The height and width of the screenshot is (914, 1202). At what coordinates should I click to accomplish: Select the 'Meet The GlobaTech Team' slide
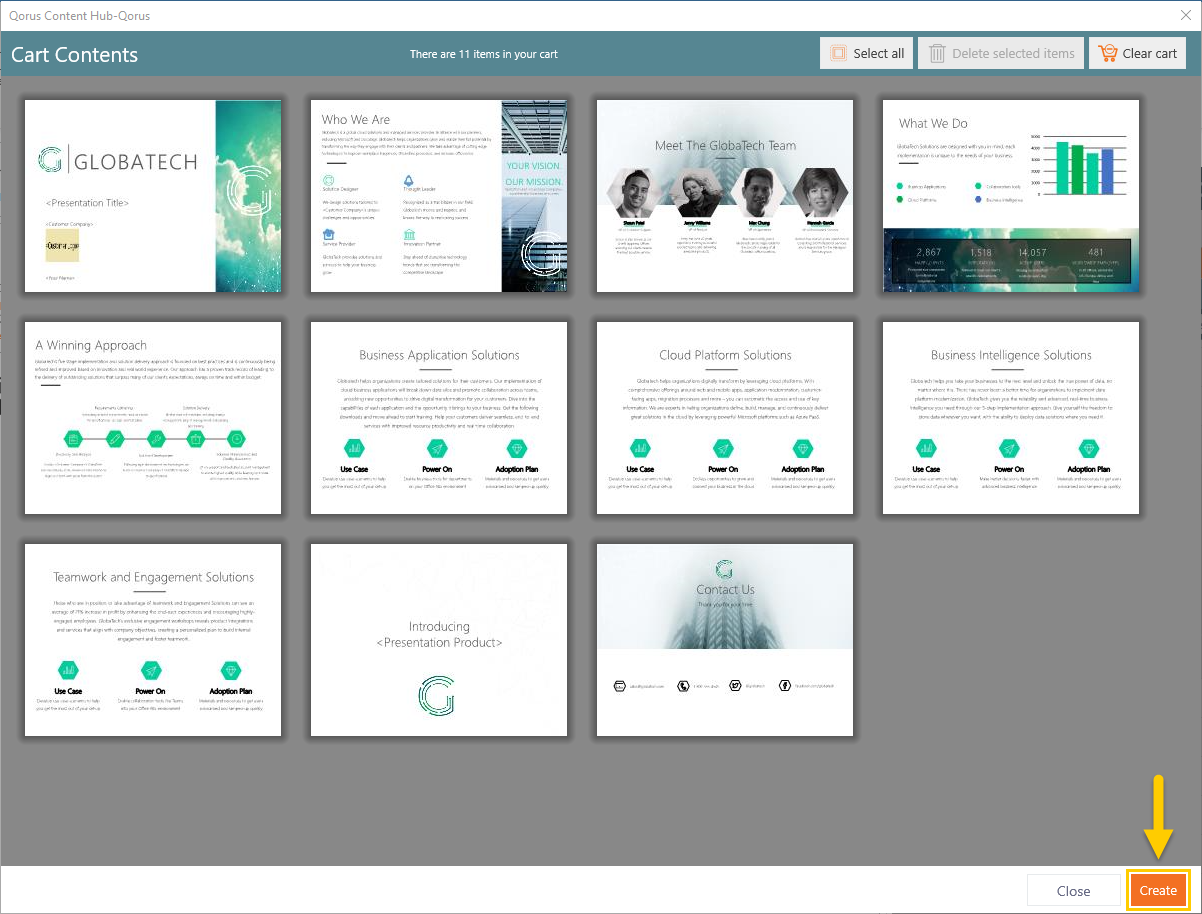tap(724, 196)
